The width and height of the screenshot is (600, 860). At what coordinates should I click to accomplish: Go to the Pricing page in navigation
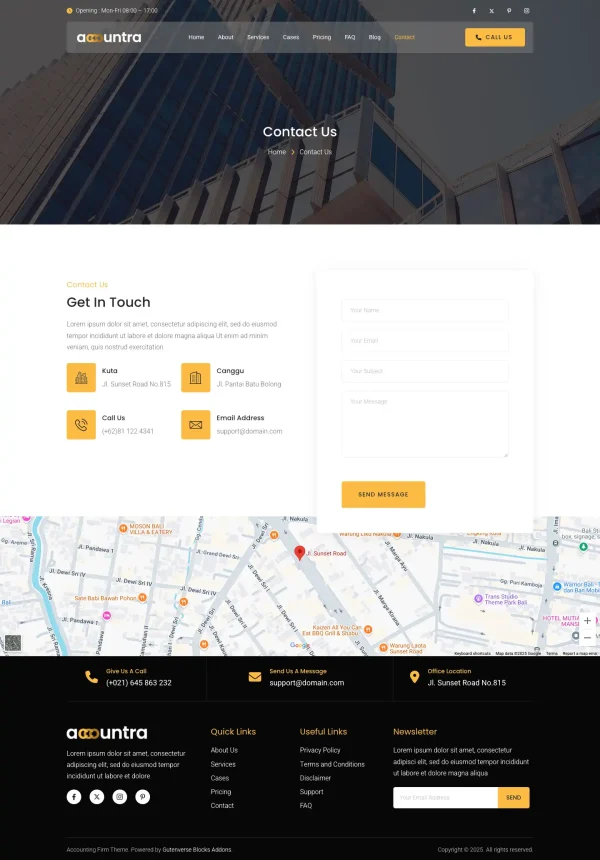[x=321, y=37]
